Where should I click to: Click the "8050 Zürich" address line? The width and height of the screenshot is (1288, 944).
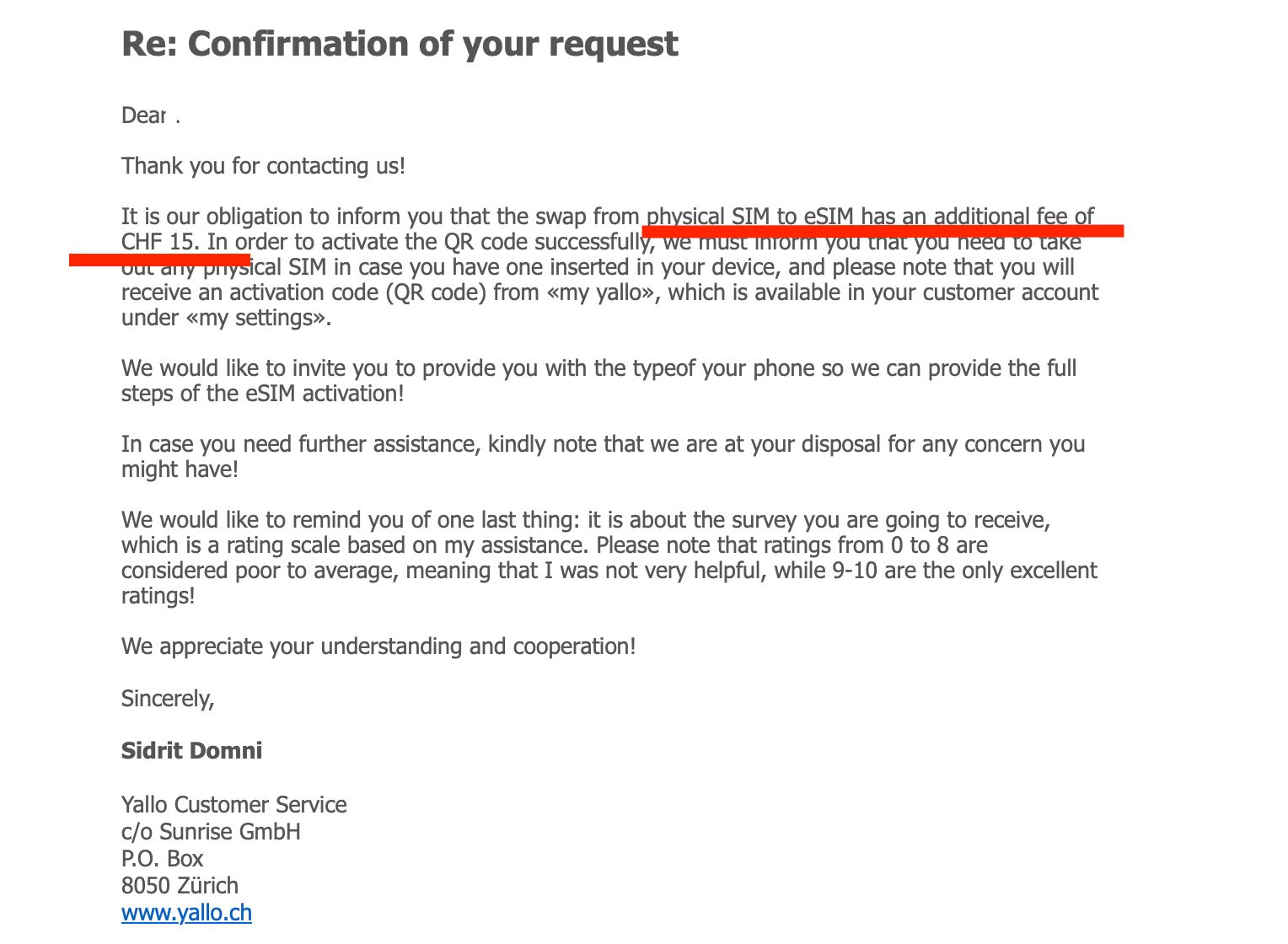tap(180, 886)
